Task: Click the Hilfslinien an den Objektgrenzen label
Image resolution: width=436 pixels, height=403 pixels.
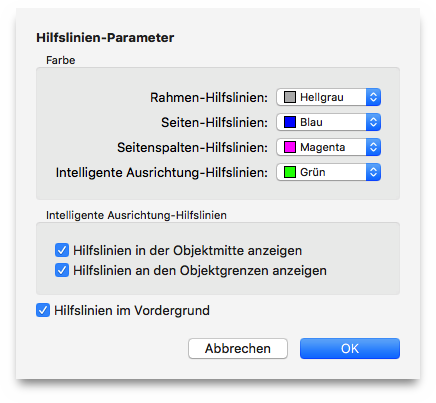Action: 200,270
